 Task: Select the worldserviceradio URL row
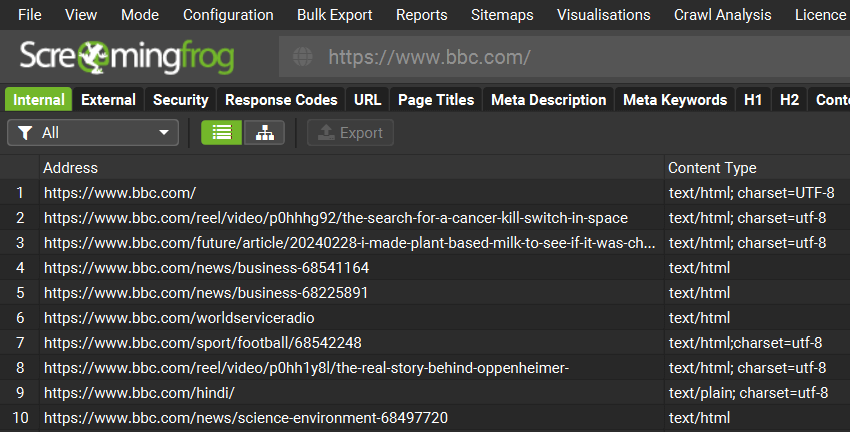tap(179, 318)
